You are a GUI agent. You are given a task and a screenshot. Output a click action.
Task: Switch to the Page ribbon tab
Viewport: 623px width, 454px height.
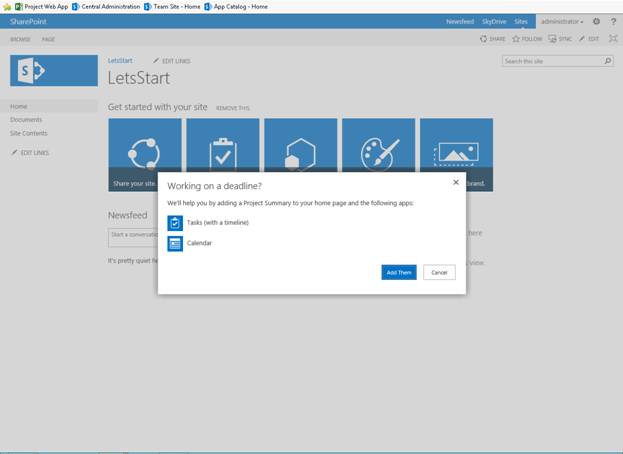[48, 39]
